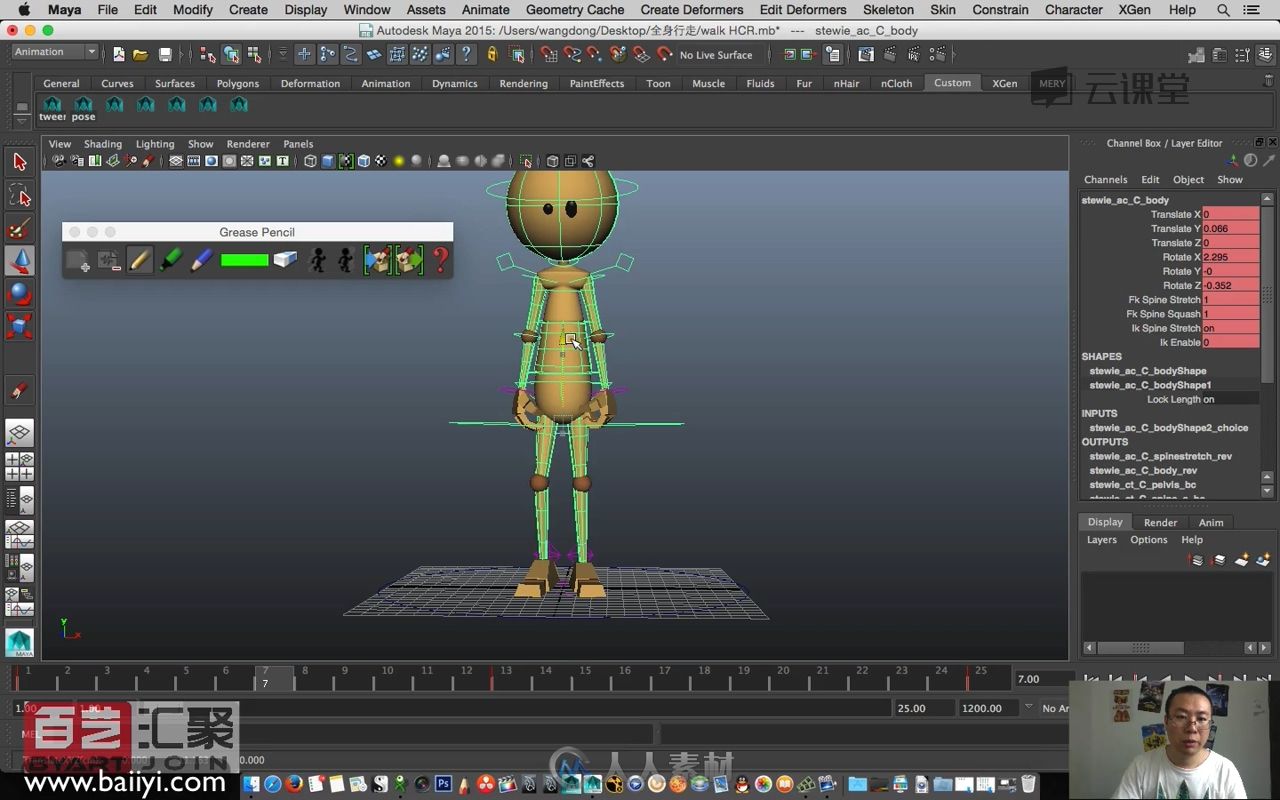Select the Grease Pencil pencil brush

point(140,261)
